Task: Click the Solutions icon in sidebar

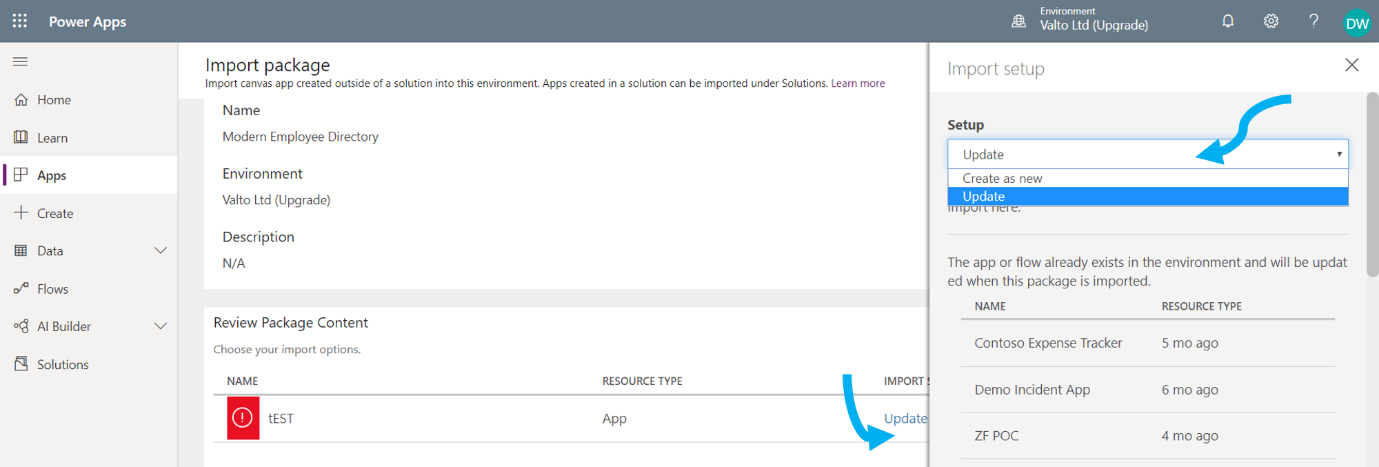Action: [x=21, y=364]
